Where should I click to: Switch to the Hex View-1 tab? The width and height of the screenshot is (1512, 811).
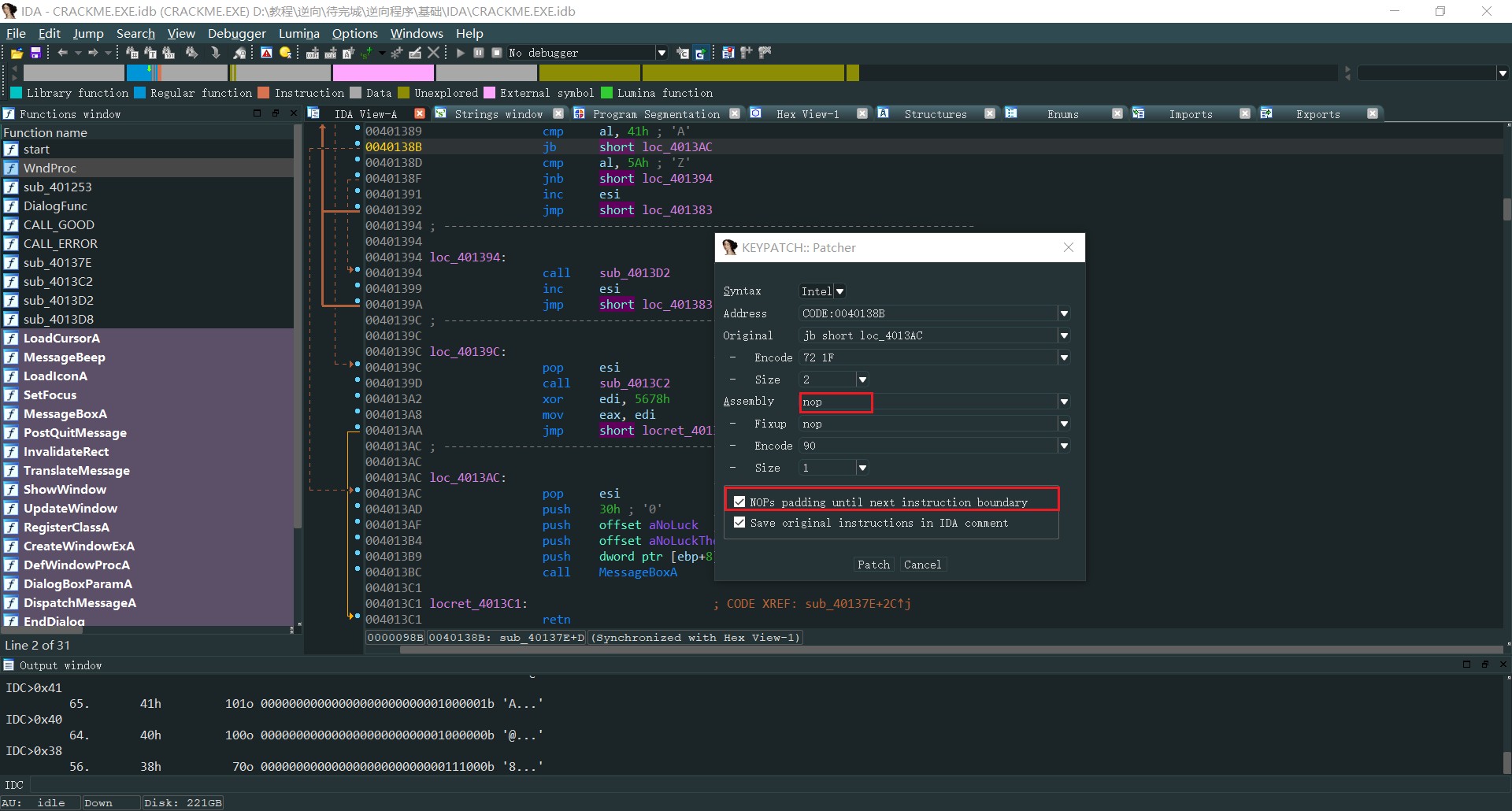(x=807, y=114)
